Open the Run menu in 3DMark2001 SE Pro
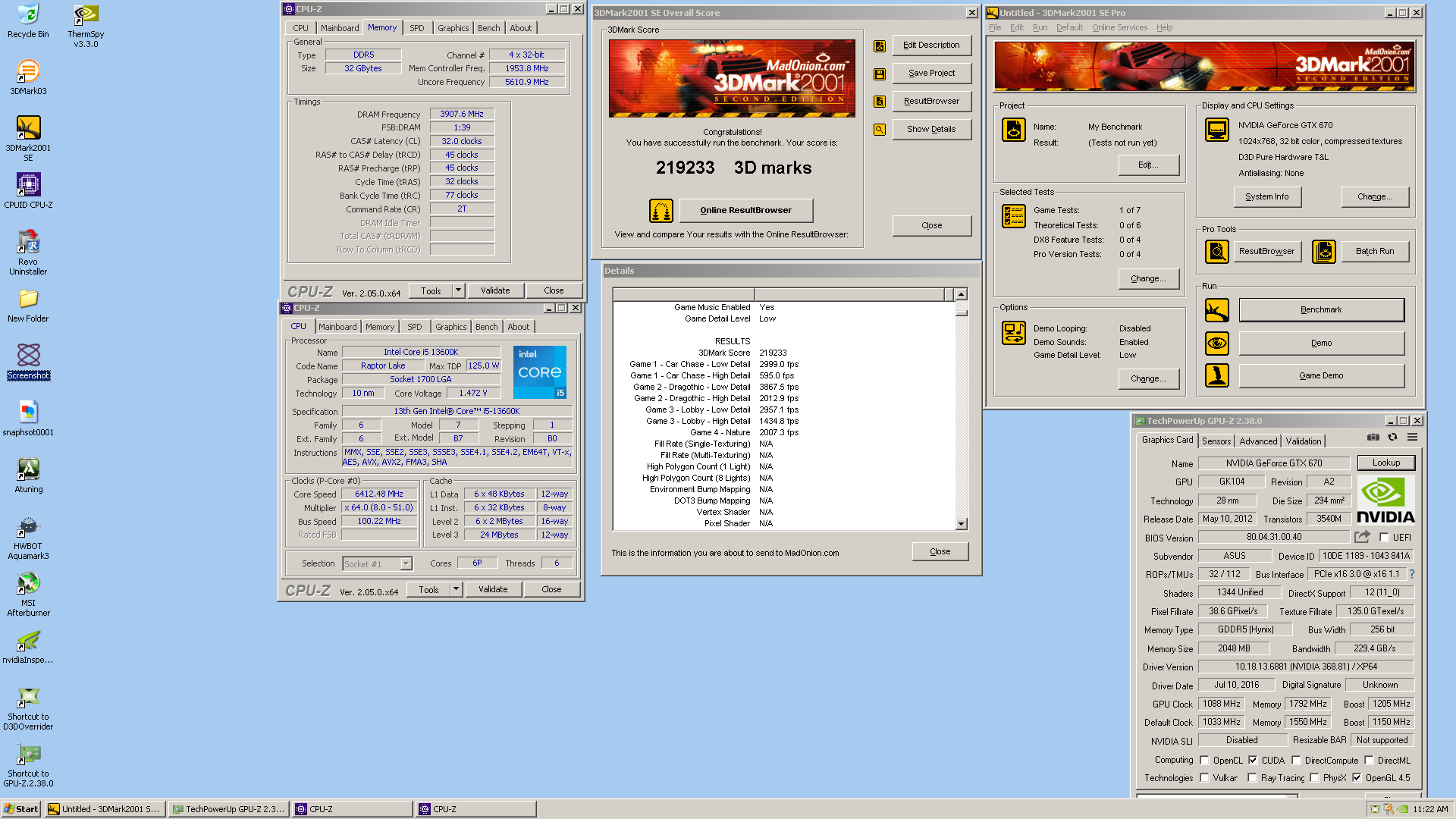Viewport: 1456px width, 819px height. [1040, 27]
